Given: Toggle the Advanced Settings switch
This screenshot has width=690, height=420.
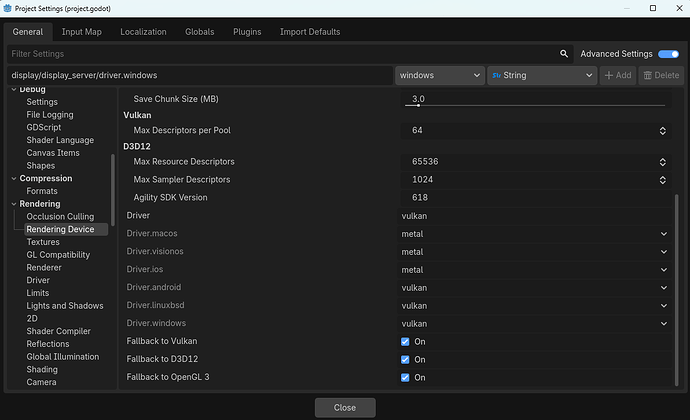Looking at the screenshot, I should click(669, 54).
